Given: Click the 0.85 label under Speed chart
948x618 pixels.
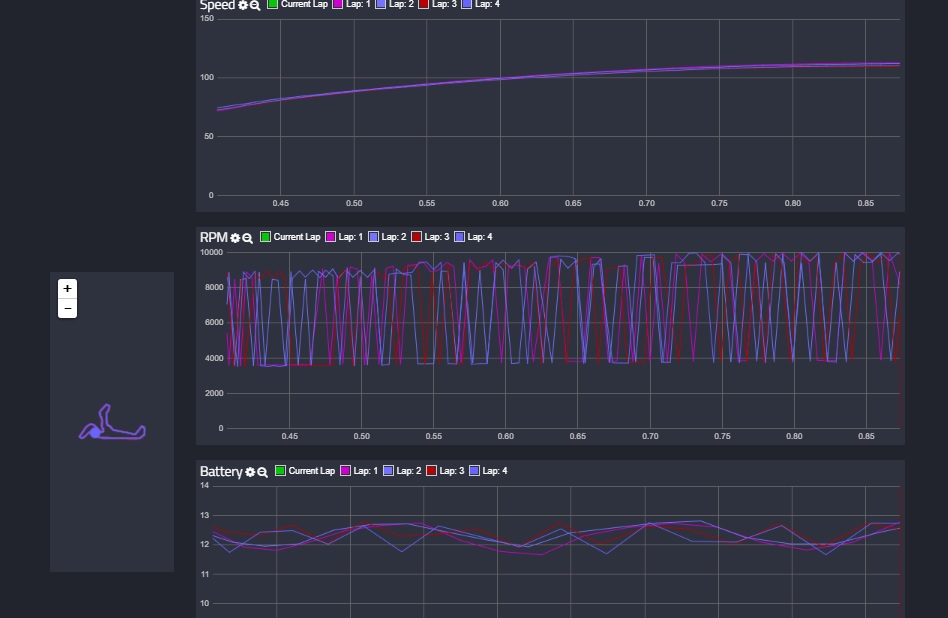Looking at the screenshot, I should (x=865, y=203).
